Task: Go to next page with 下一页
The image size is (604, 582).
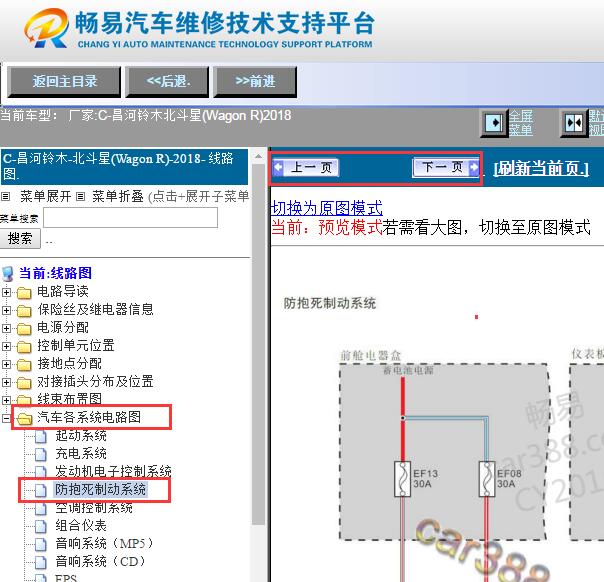Action: coord(446,168)
